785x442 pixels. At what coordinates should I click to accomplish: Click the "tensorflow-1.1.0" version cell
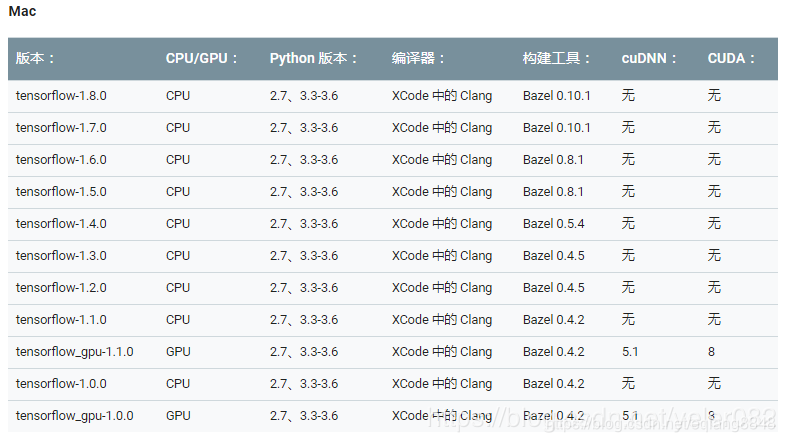coord(61,320)
